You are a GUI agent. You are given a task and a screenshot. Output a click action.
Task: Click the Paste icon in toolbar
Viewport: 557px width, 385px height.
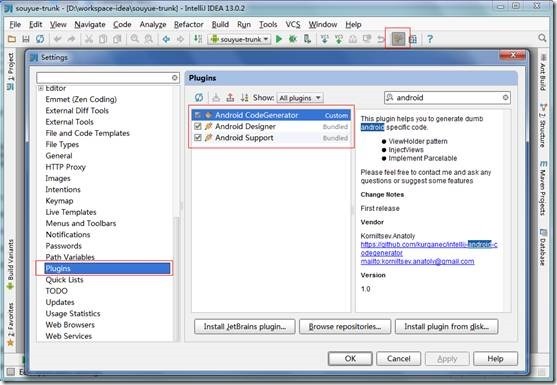pos(117,39)
